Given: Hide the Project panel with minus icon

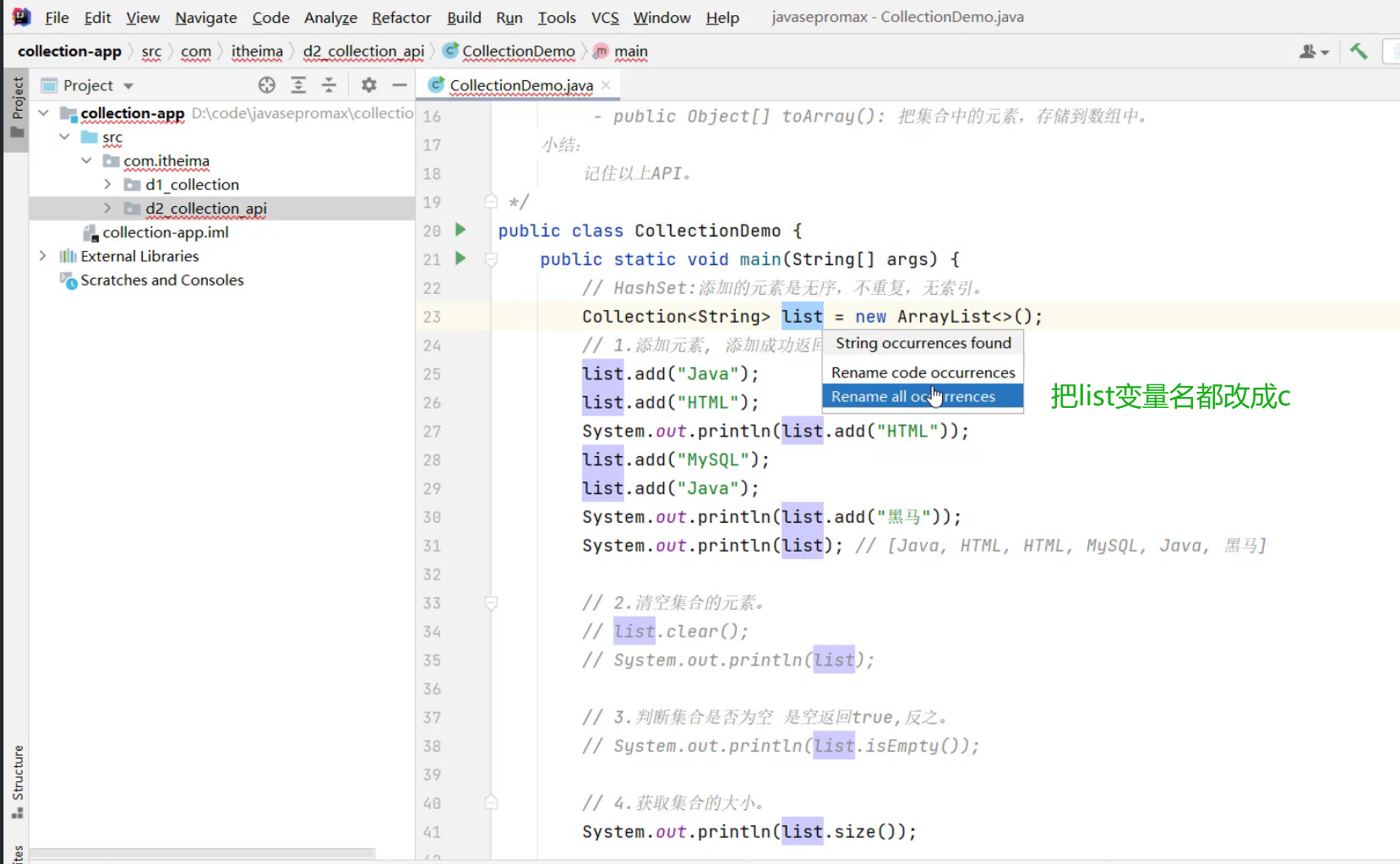Looking at the screenshot, I should 400,85.
